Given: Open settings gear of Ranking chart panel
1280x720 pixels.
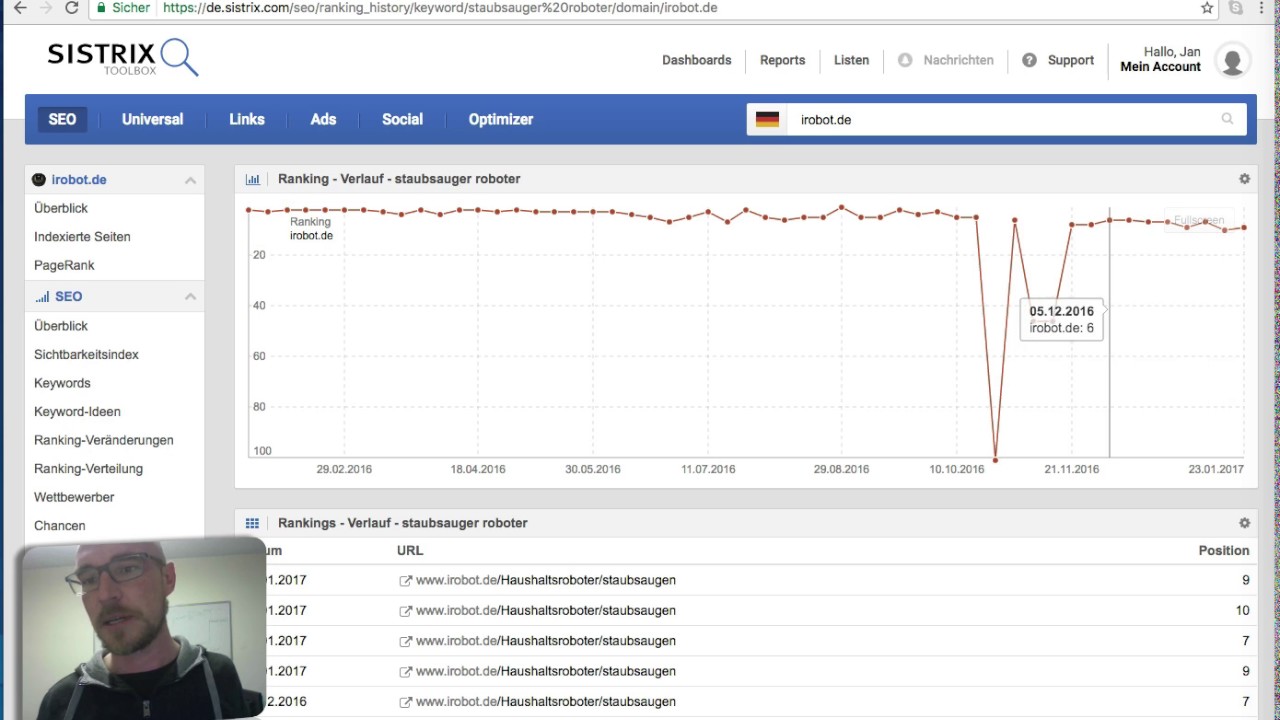Looking at the screenshot, I should pyautogui.click(x=1244, y=179).
